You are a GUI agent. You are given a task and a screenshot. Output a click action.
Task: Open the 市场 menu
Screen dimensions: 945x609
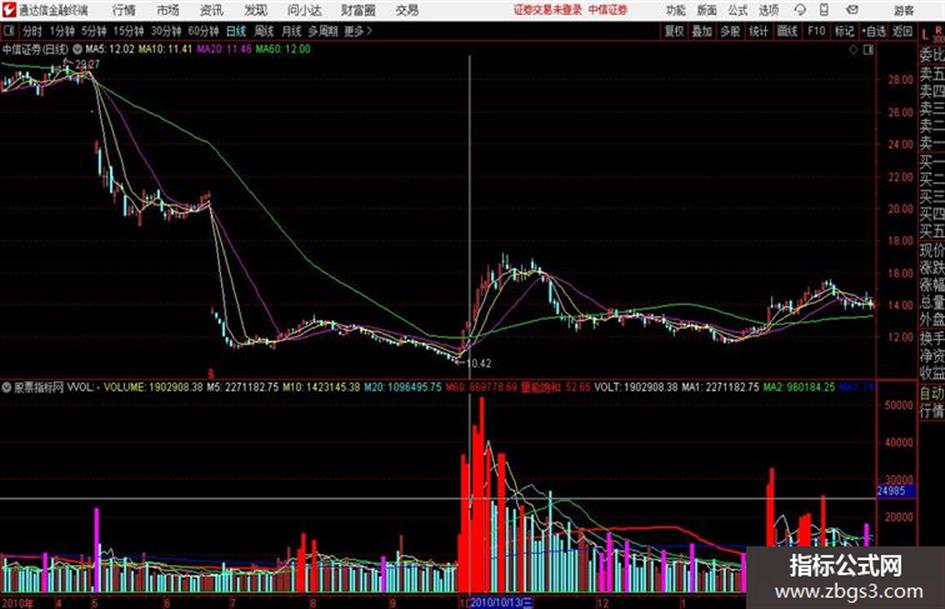pos(168,10)
